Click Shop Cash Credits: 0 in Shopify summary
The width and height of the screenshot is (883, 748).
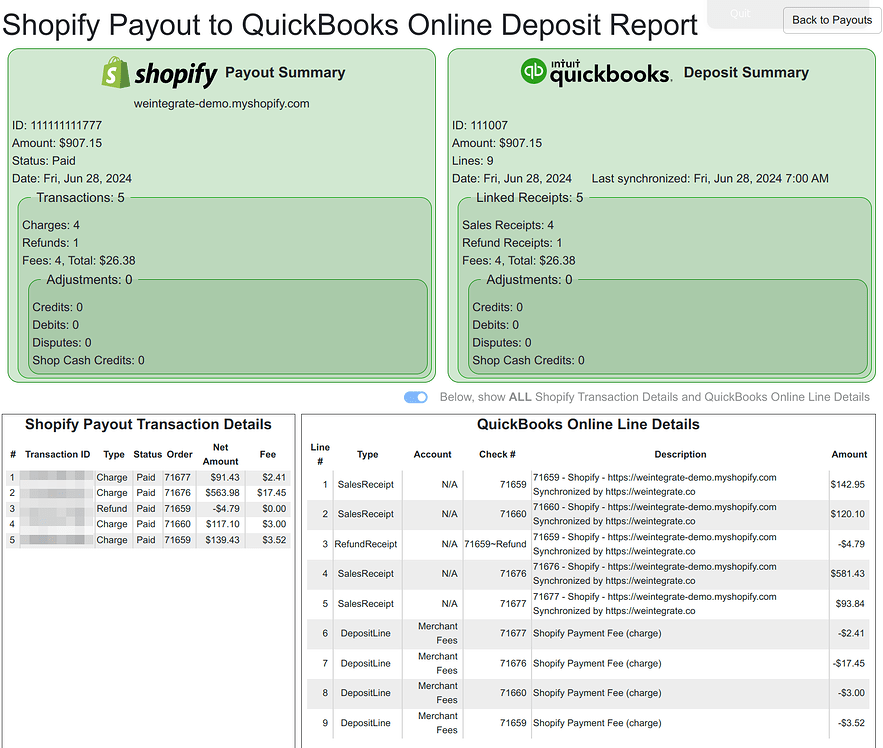tap(88, 360)
